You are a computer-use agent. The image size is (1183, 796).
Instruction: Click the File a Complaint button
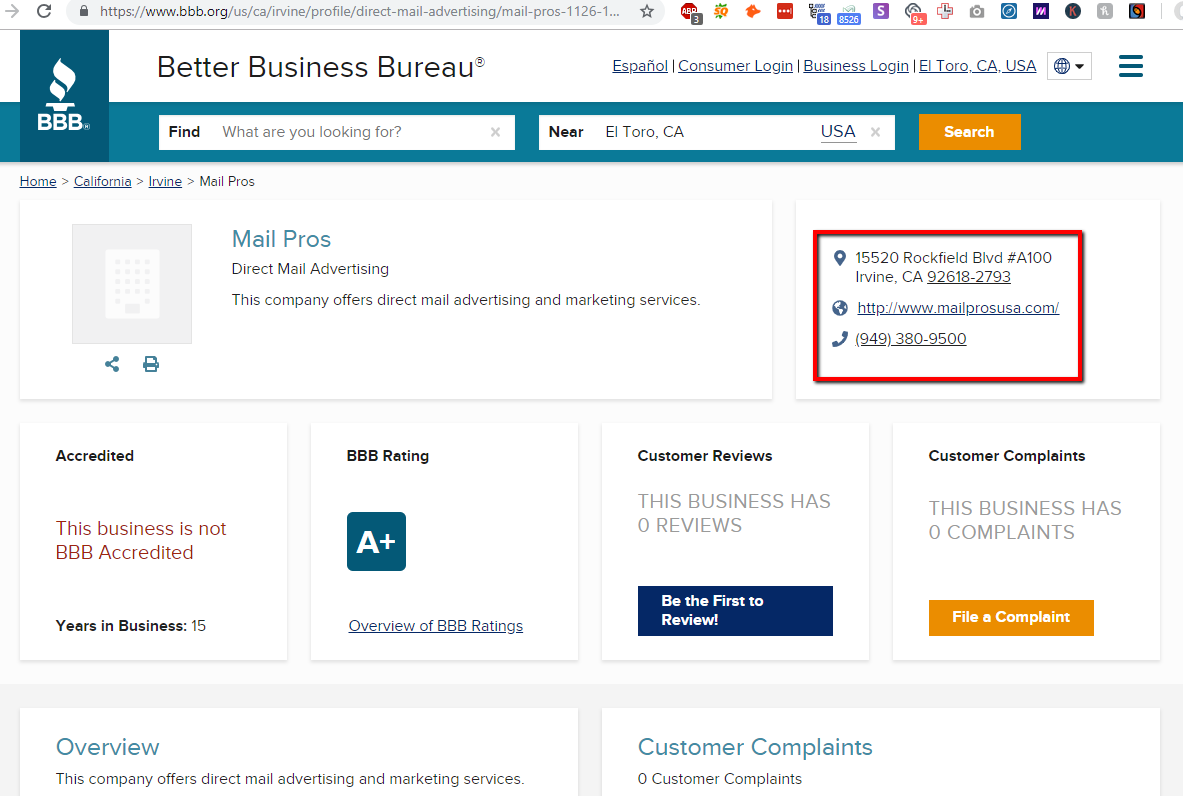pos(1011,617)
